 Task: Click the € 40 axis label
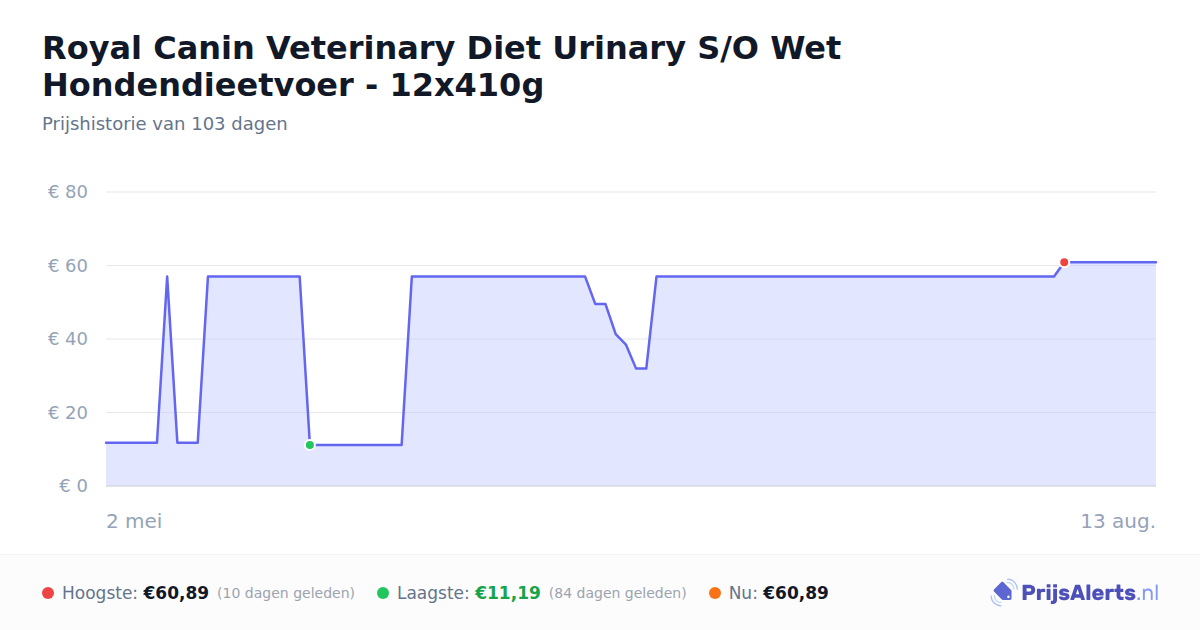click(68, 339)
